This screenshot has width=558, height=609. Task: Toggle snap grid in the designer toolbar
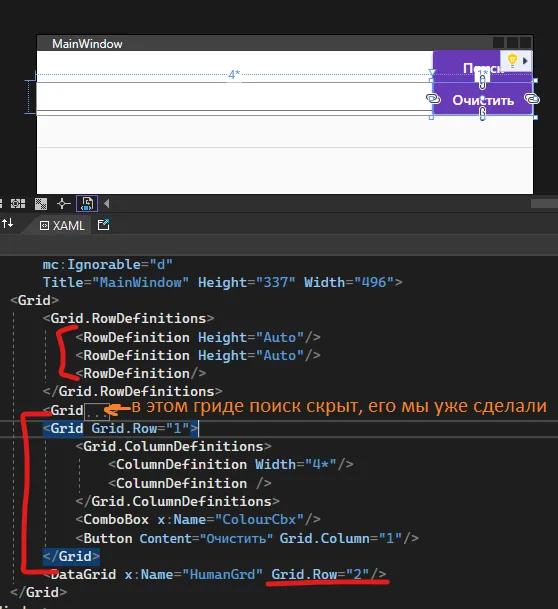[x=18, y=204]
